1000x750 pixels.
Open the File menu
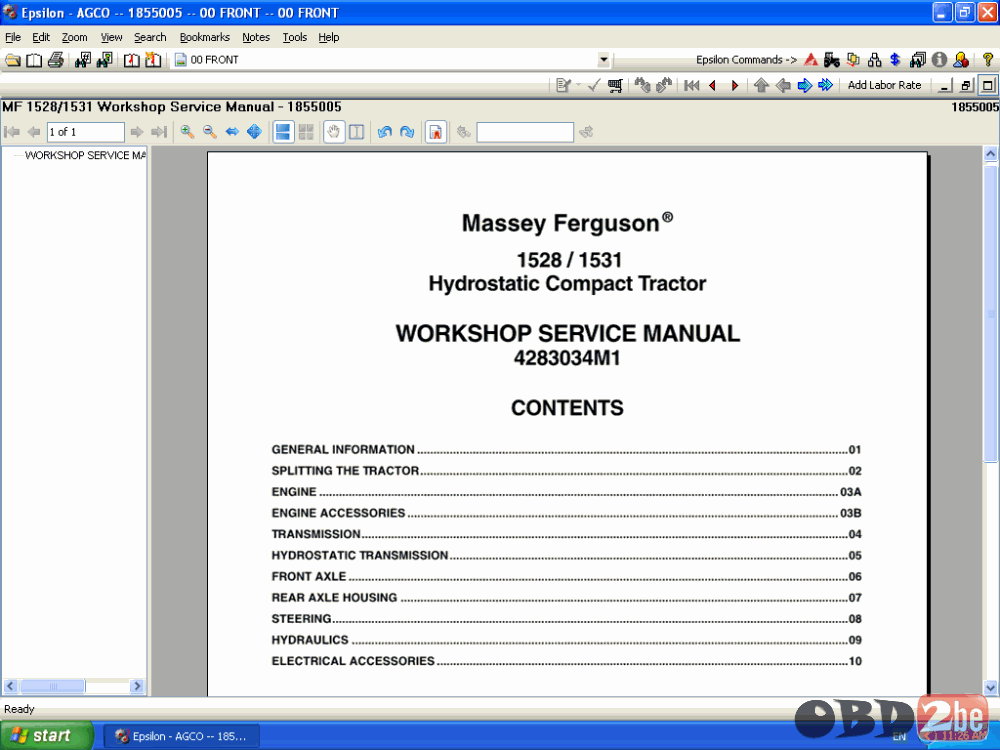tap(13, 37)
